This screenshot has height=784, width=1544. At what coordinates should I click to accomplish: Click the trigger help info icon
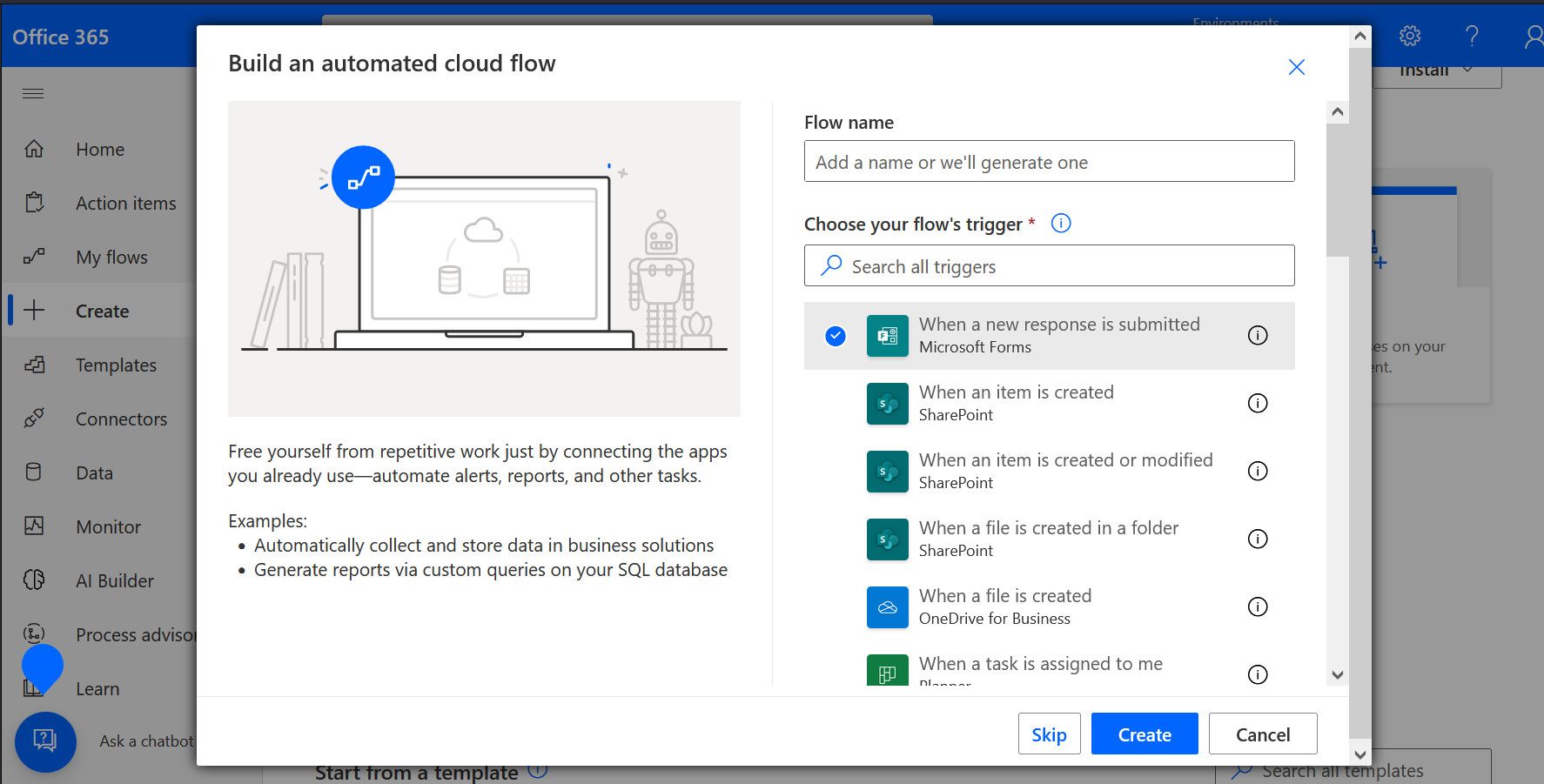pos(1061,224)
